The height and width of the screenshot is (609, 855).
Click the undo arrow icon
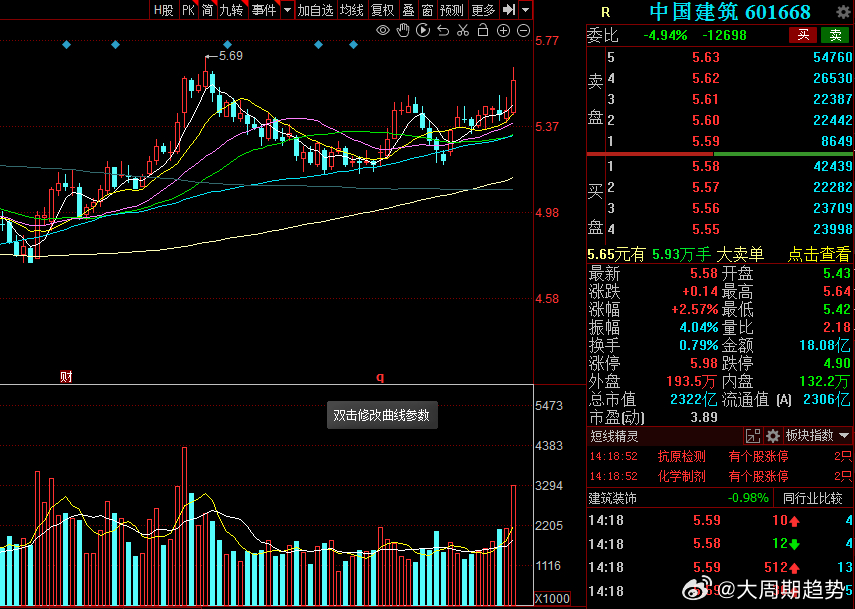[443, 30]
